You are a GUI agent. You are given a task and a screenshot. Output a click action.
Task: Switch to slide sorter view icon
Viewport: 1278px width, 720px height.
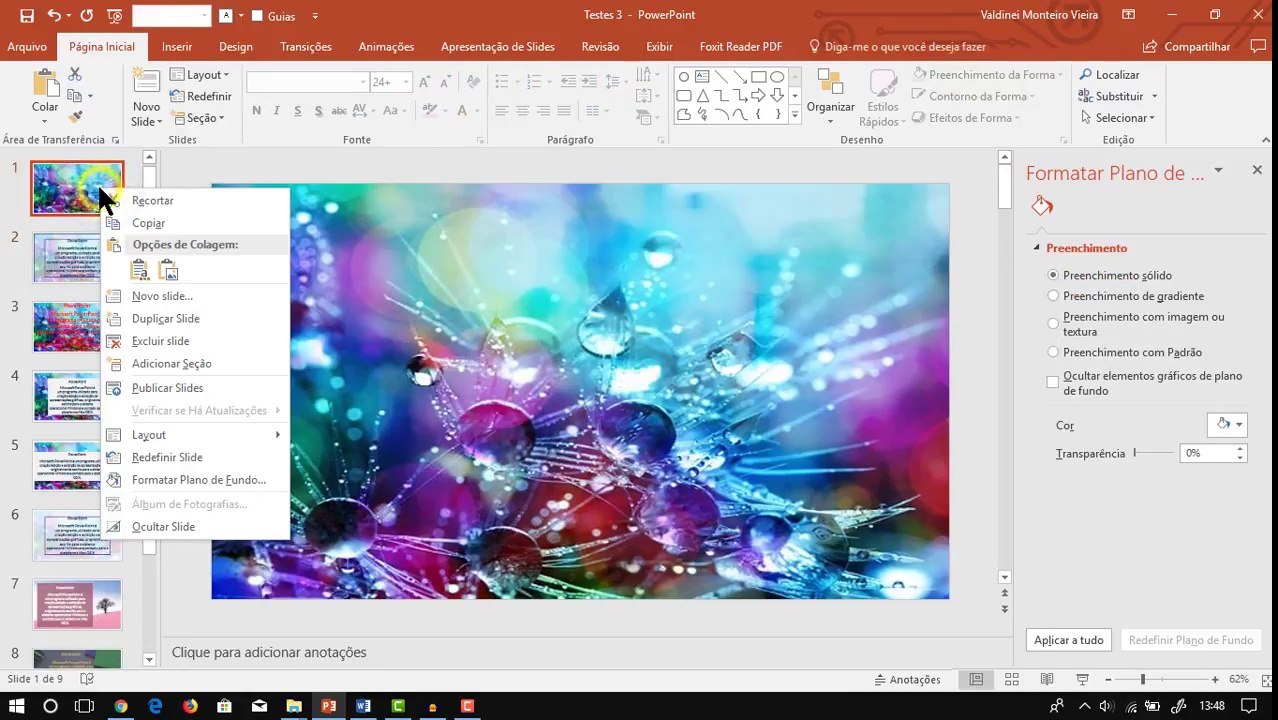tap(1012, 680)
